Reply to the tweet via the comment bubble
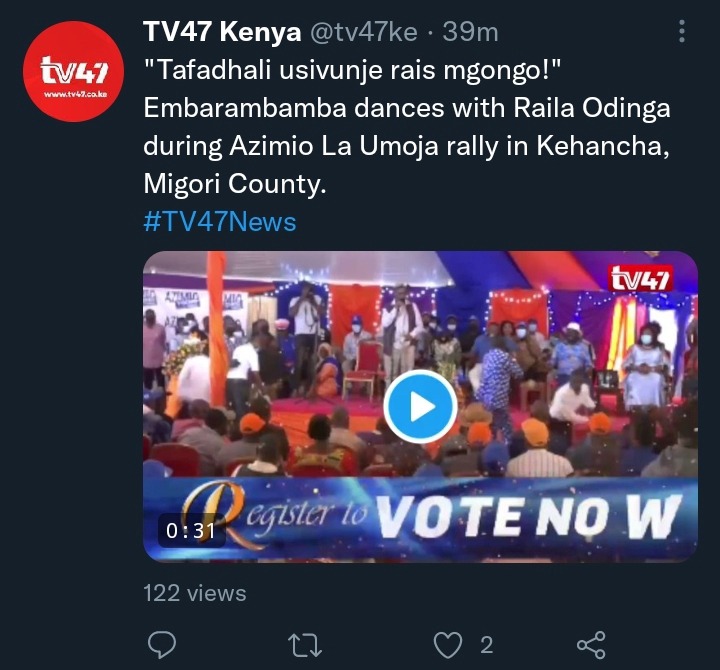This screenshot has width=720, height=670. point(162,644)
